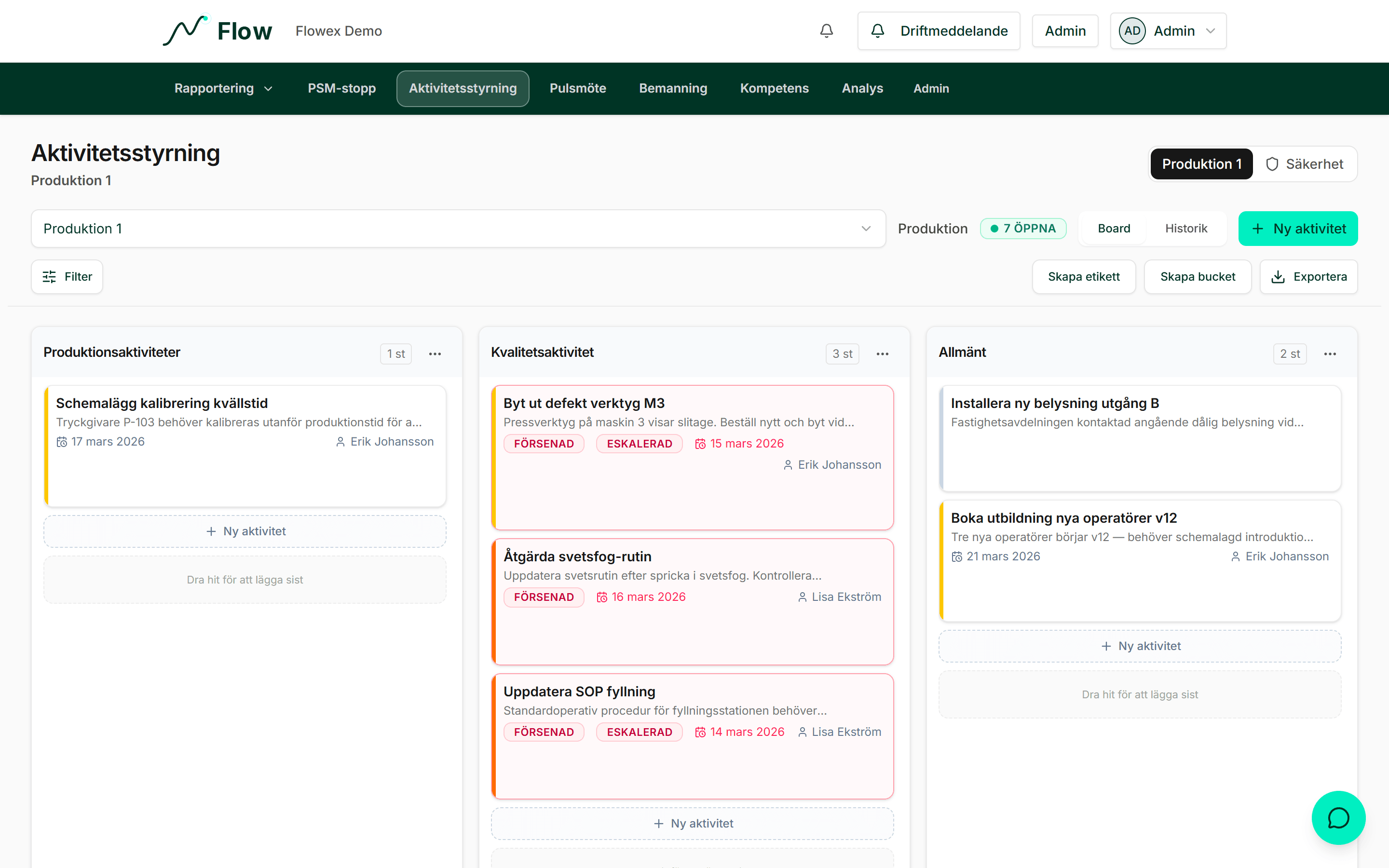
Task: Open the Bemanning section
Action: tap(673, 88)
